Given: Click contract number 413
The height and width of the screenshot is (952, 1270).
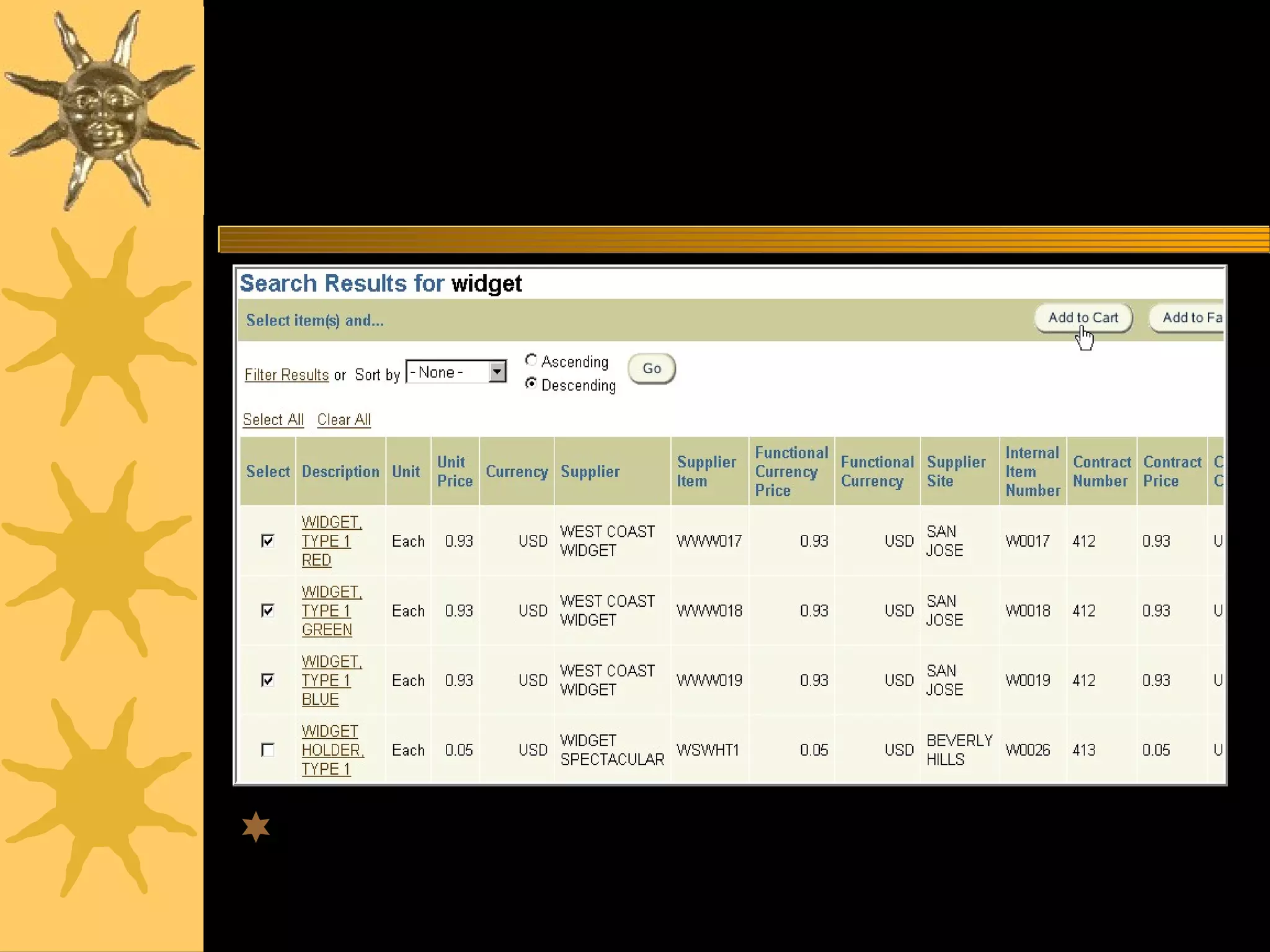Looking at the screenshot, I should pyautogui.click(x=1084, y=750).
